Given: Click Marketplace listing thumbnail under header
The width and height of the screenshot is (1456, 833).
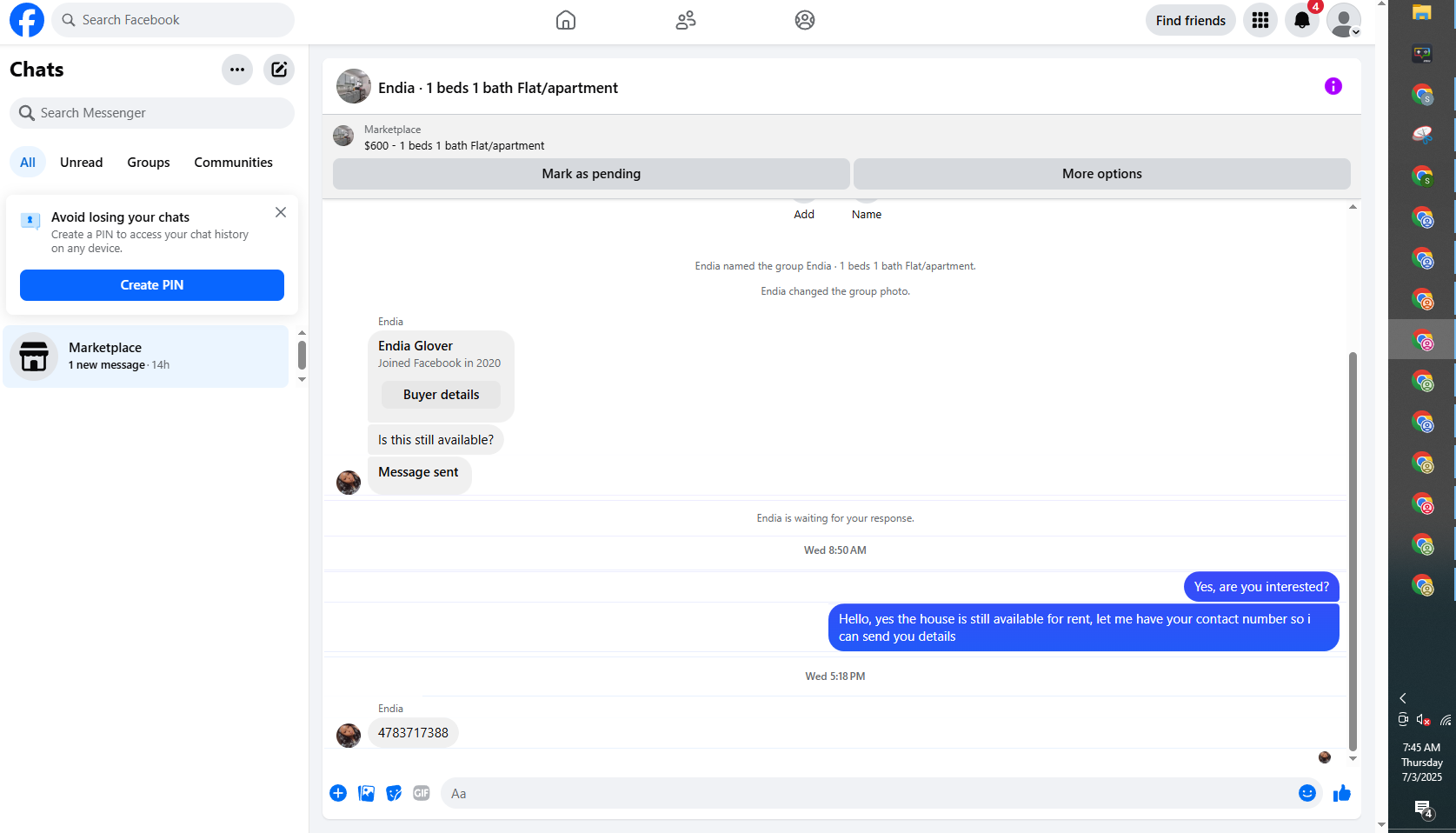Looking at the screenshot, I should click(343, 136).
